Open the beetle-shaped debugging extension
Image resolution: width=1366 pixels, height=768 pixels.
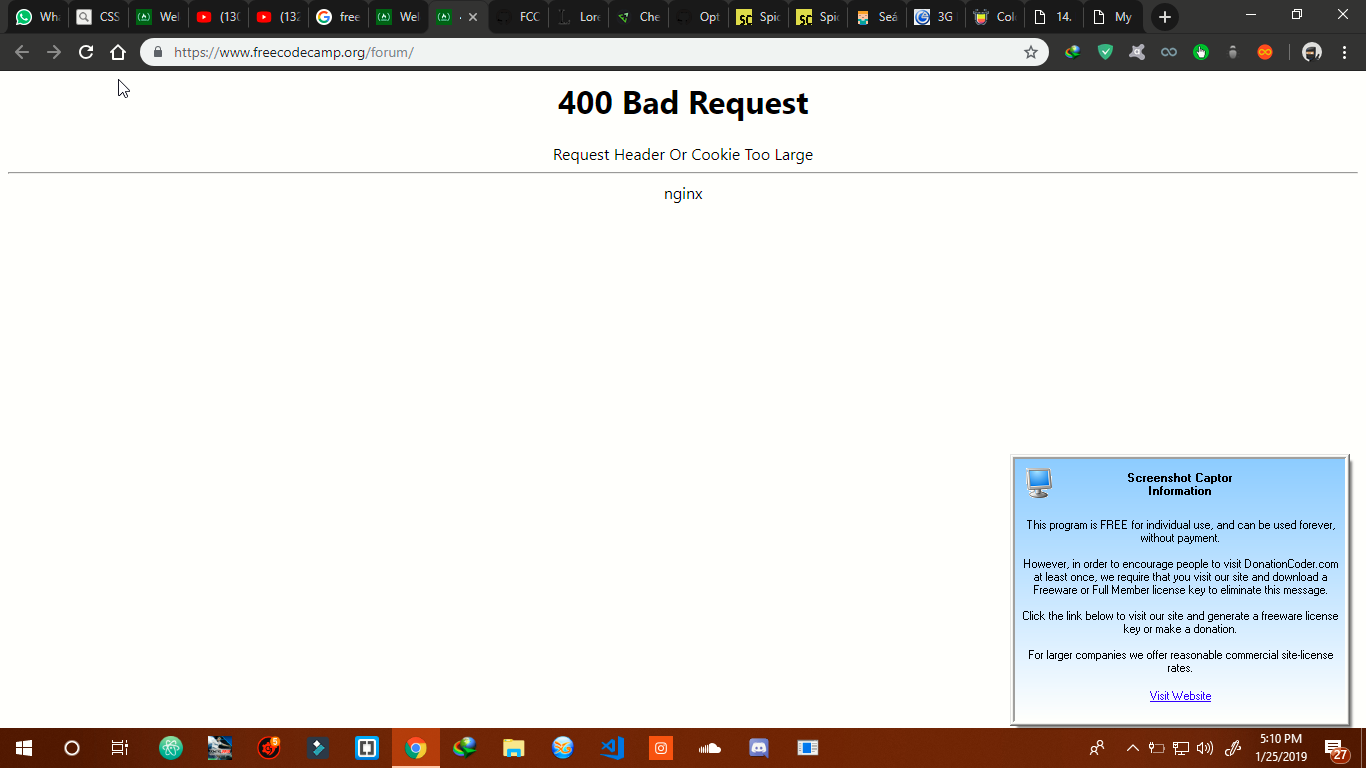[1232, 51]
